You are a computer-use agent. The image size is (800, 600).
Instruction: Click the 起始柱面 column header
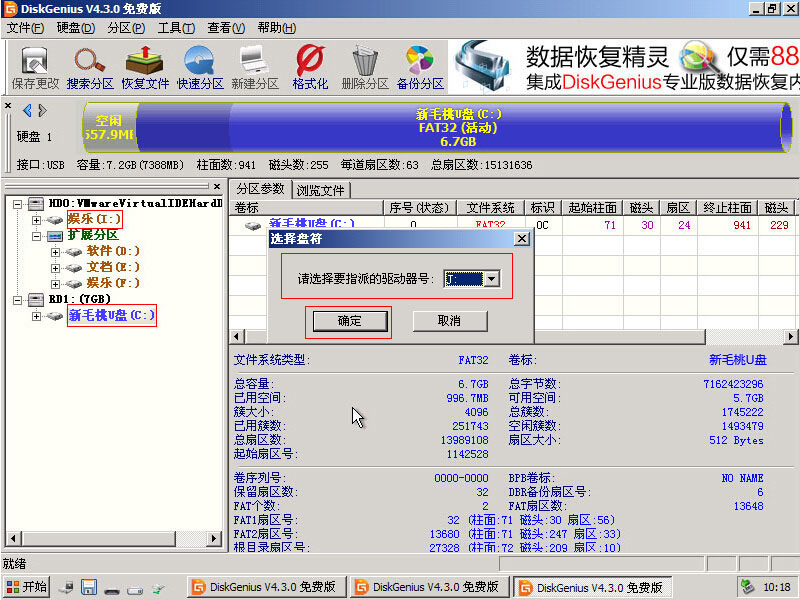click(592, 208)
